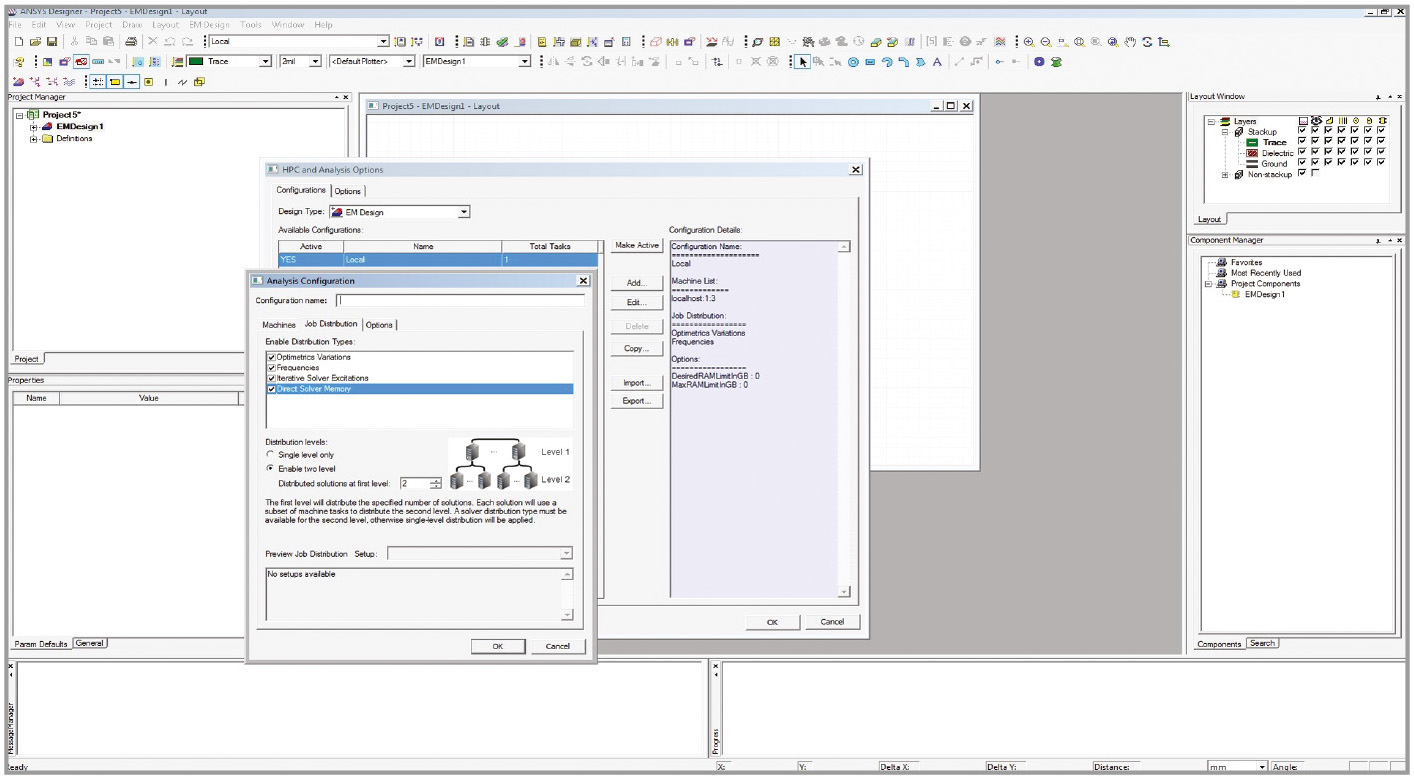Select the arrow pointer select tool
The width and height of the screenshot is (1414, 781).
(802, 62)
